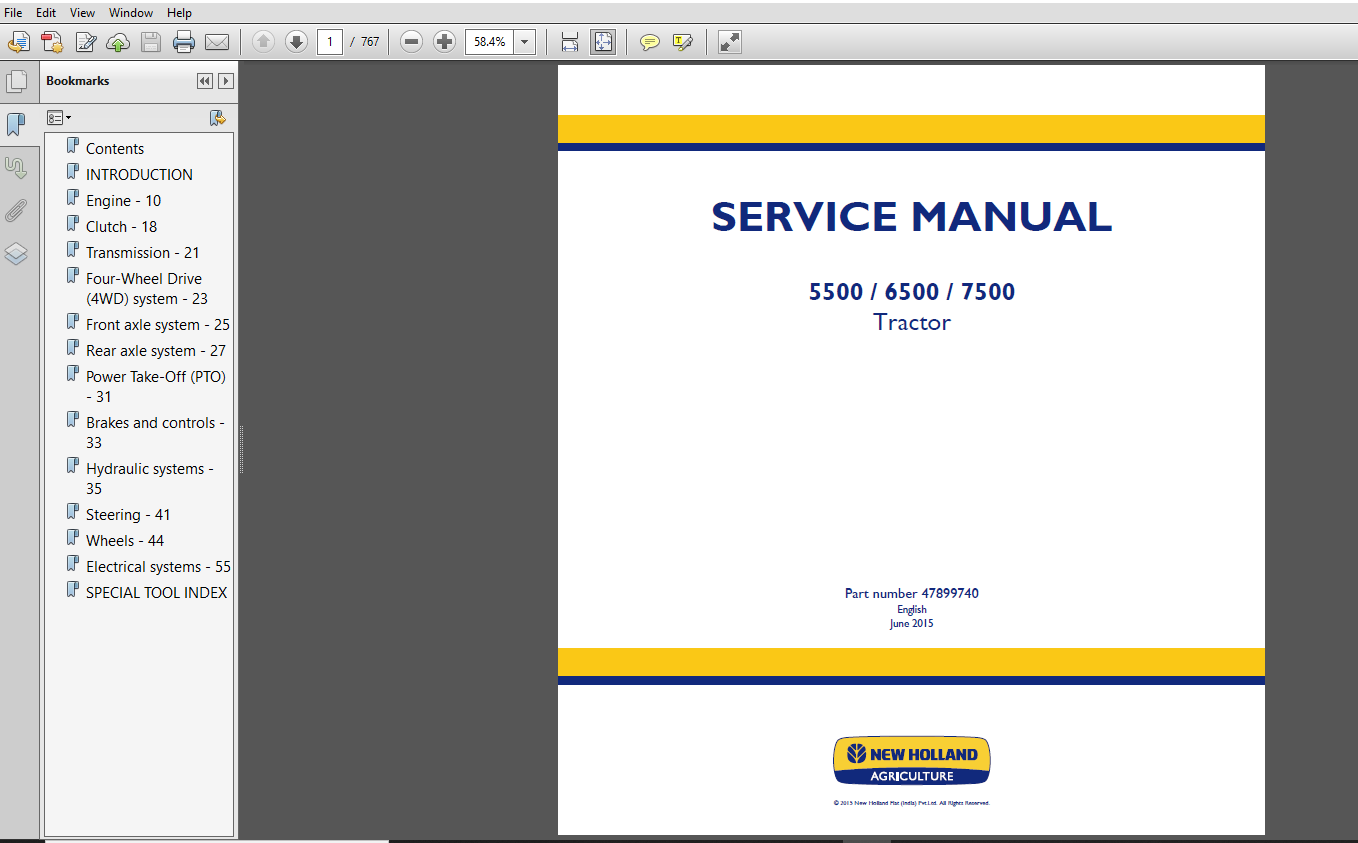Zoom out with the minus button
This screenshot has height=843, width=1358.
pos(411,42)
